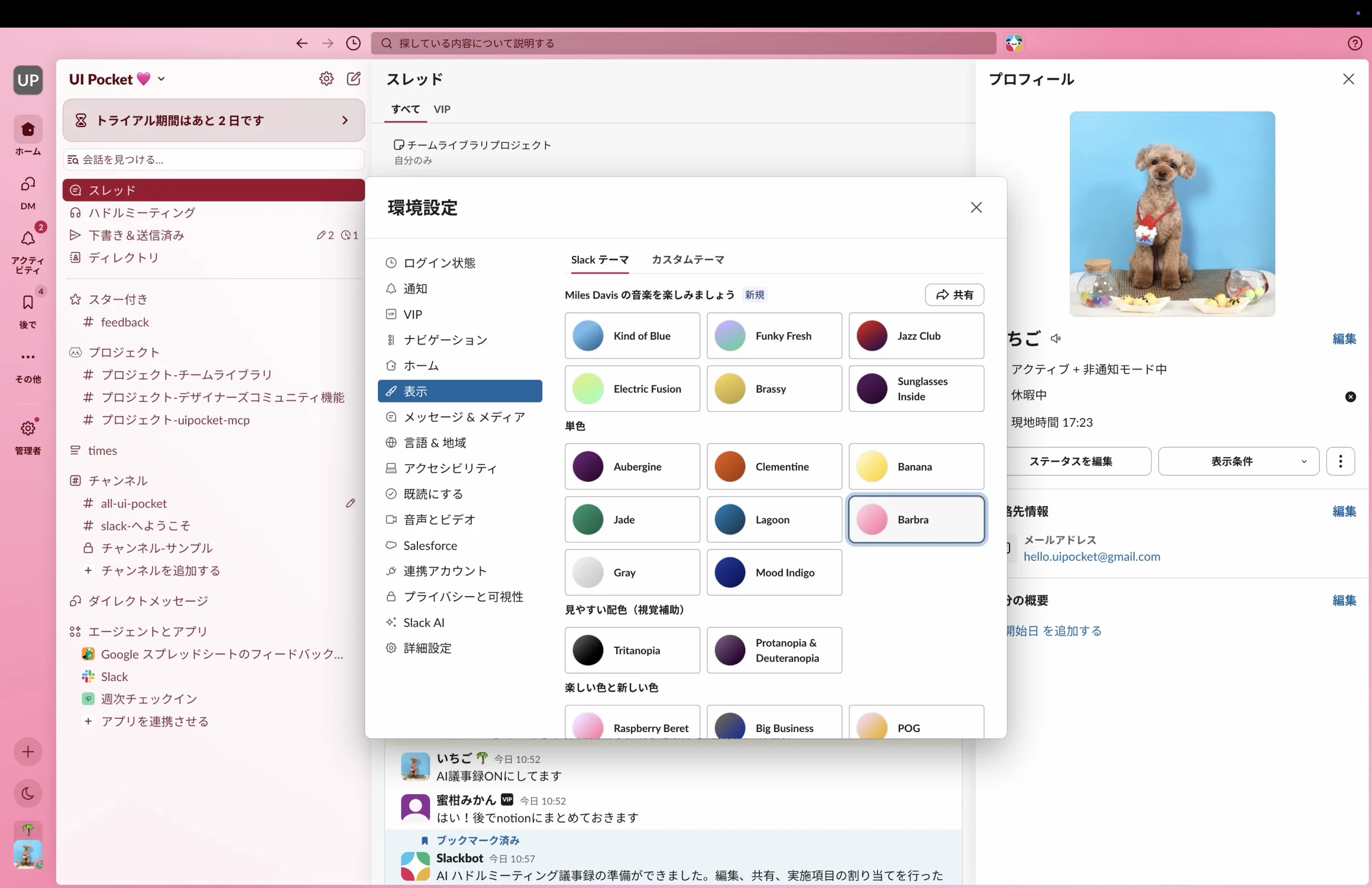
Task: Switch to VIP tab in threads
Action: coord(442,109)
